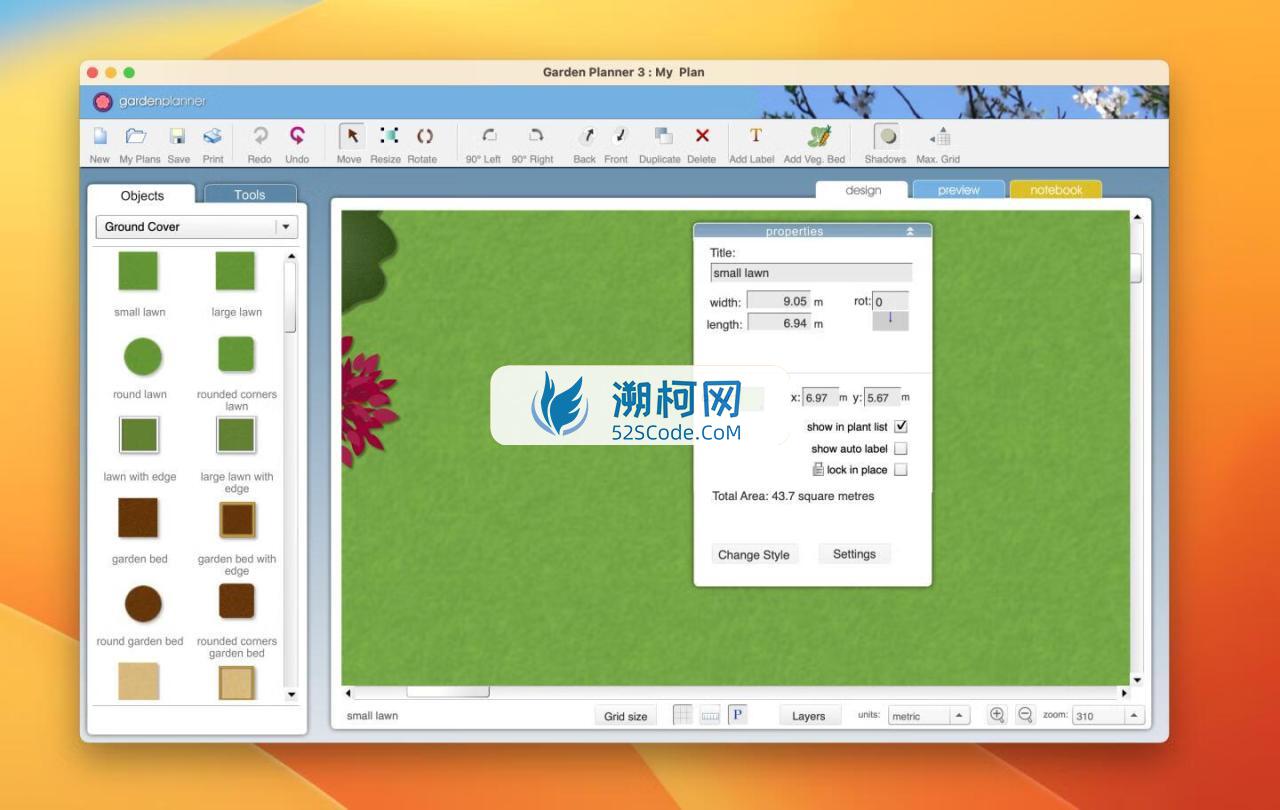Enable show auto label checkbox
1280x810 pixels.
901,448
